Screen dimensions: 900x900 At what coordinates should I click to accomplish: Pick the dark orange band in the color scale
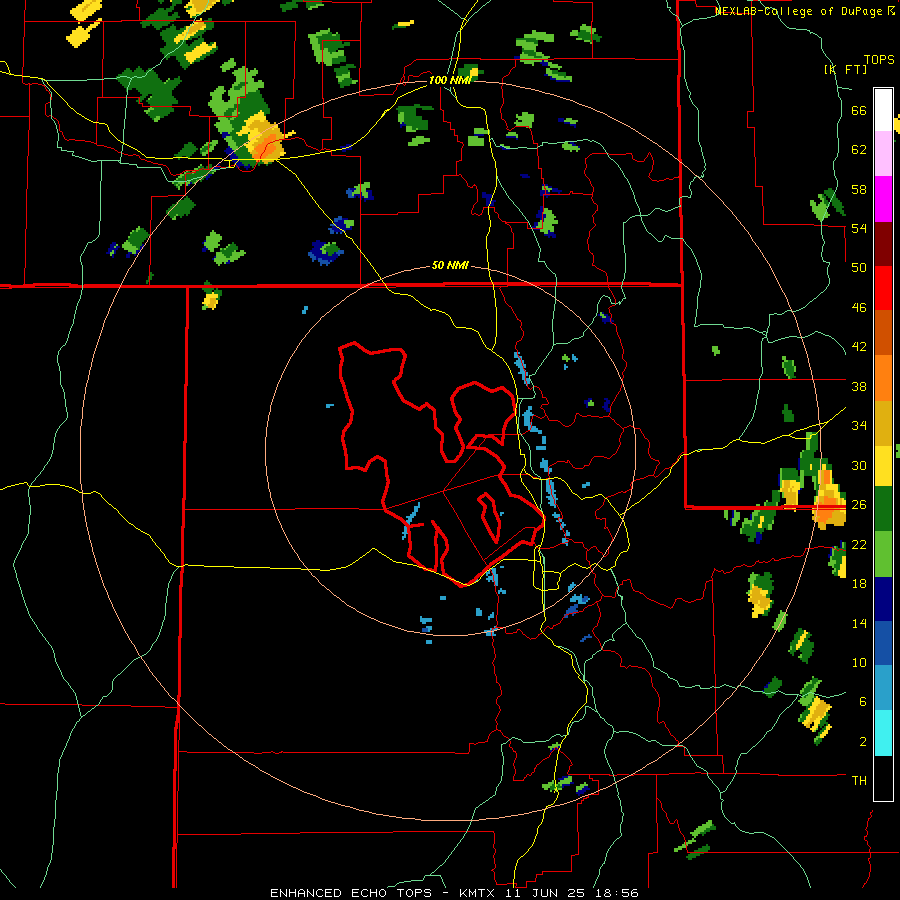[883, 332]
